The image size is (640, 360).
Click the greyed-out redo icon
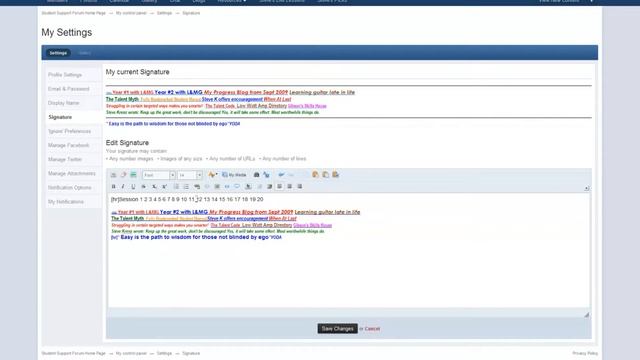(291, 175)
